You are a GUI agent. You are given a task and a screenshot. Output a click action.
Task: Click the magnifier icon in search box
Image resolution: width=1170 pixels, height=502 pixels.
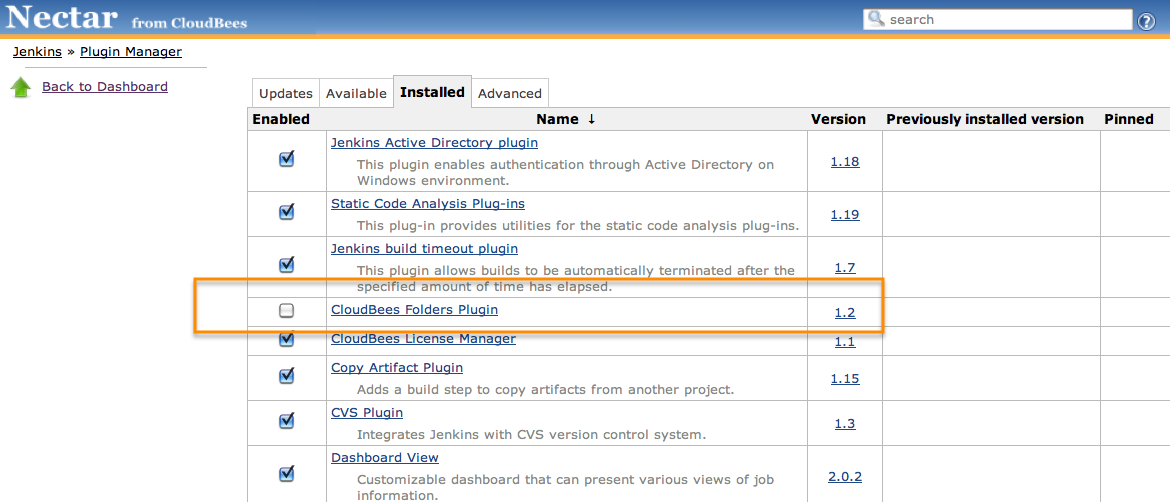coord(877,19)
